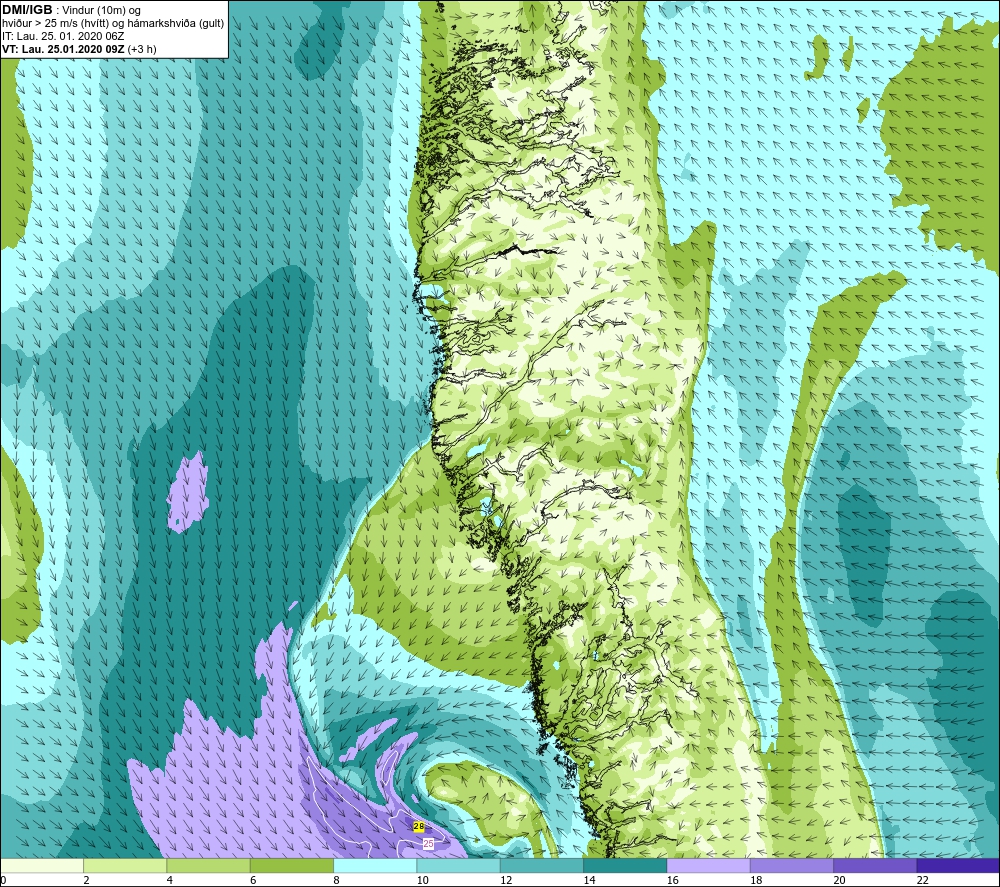
Task: Click the 4–6 m/s green legend swatch
Action: point(209,866)
